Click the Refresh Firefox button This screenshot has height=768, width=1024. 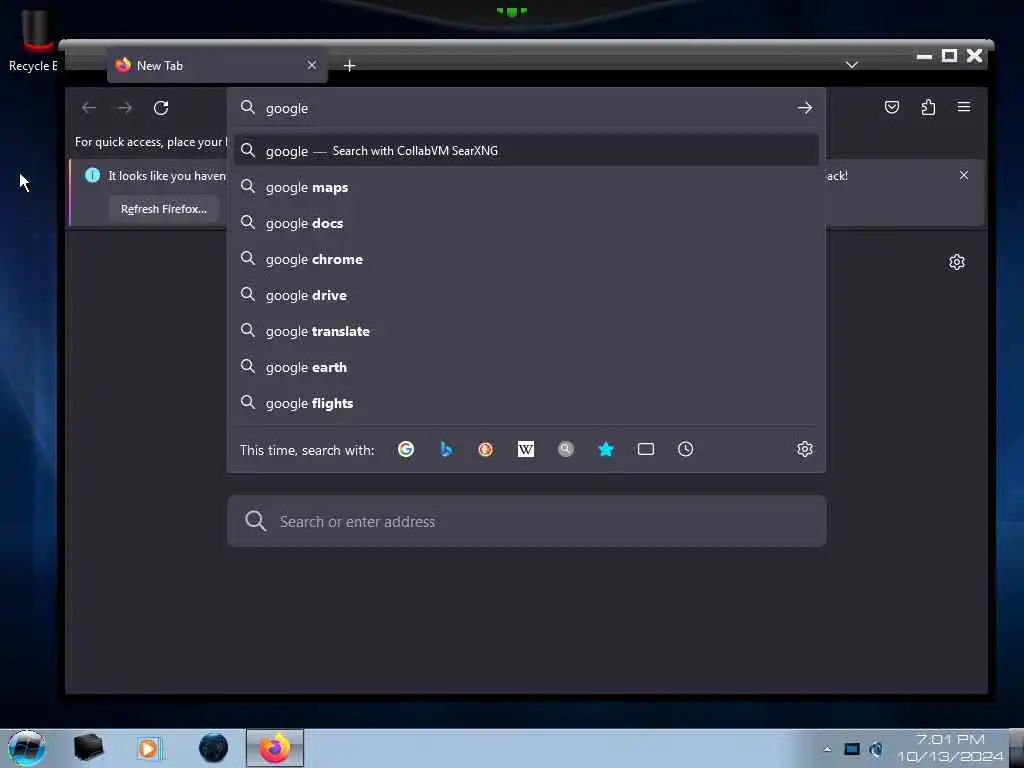164,209
